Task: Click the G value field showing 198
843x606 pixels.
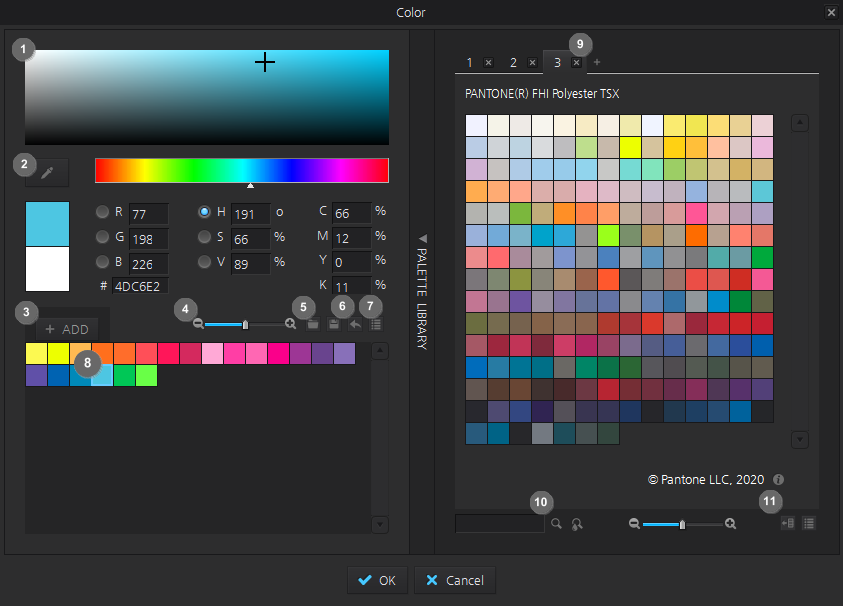Action: coord(149,239)
